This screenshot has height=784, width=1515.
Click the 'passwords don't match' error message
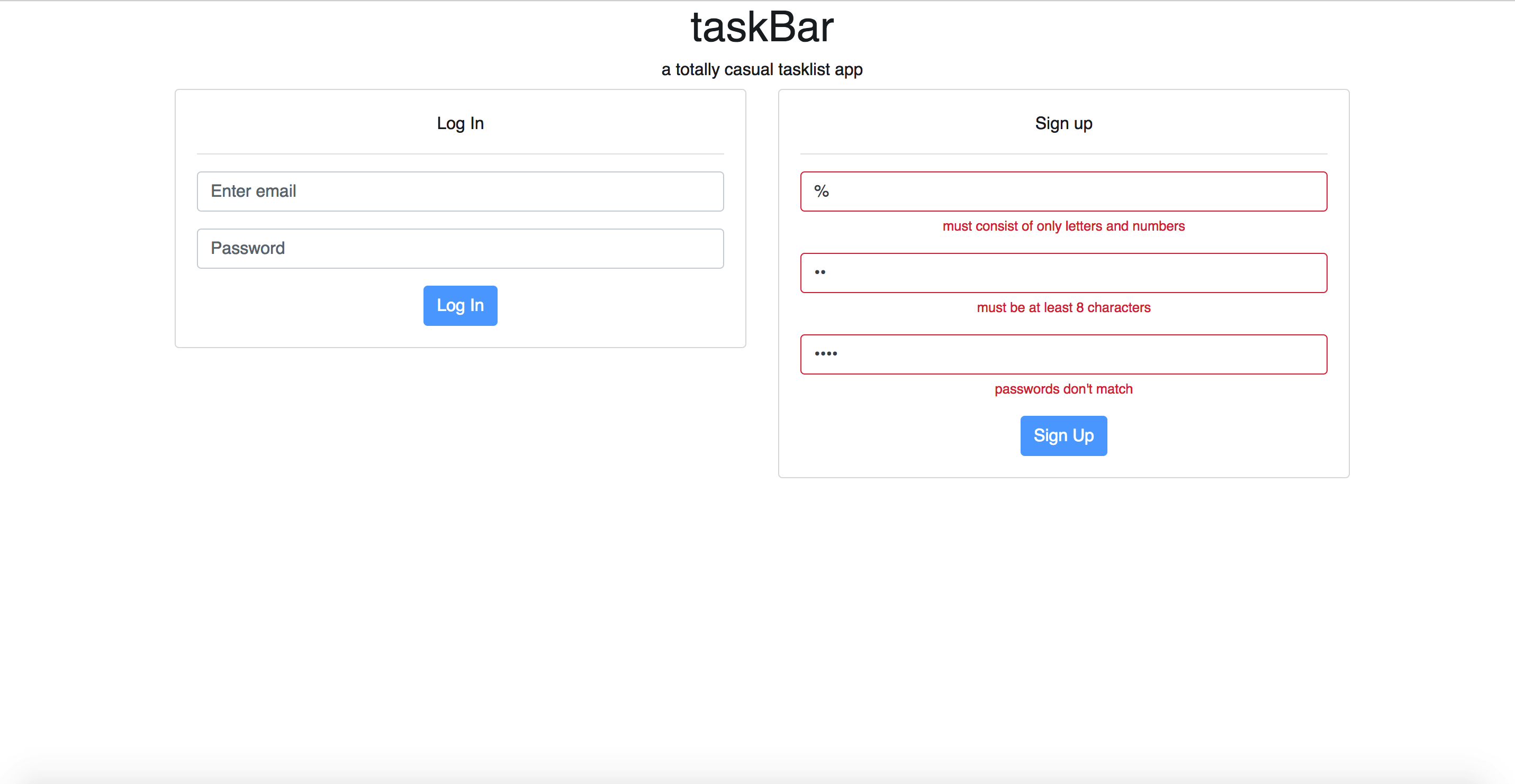1063,389
